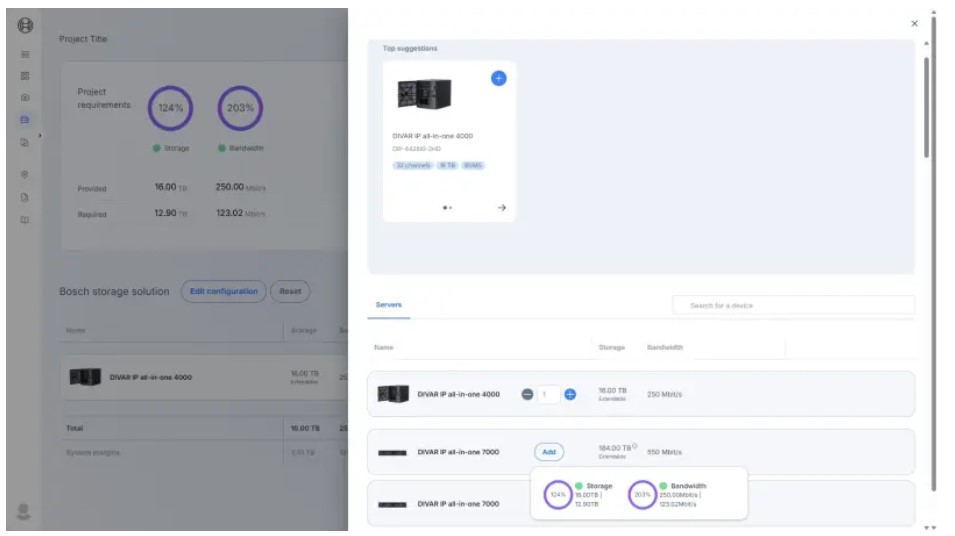
Task: Click the 203% bandwidth ring in Project requirements
Action: tap(240, 108)
